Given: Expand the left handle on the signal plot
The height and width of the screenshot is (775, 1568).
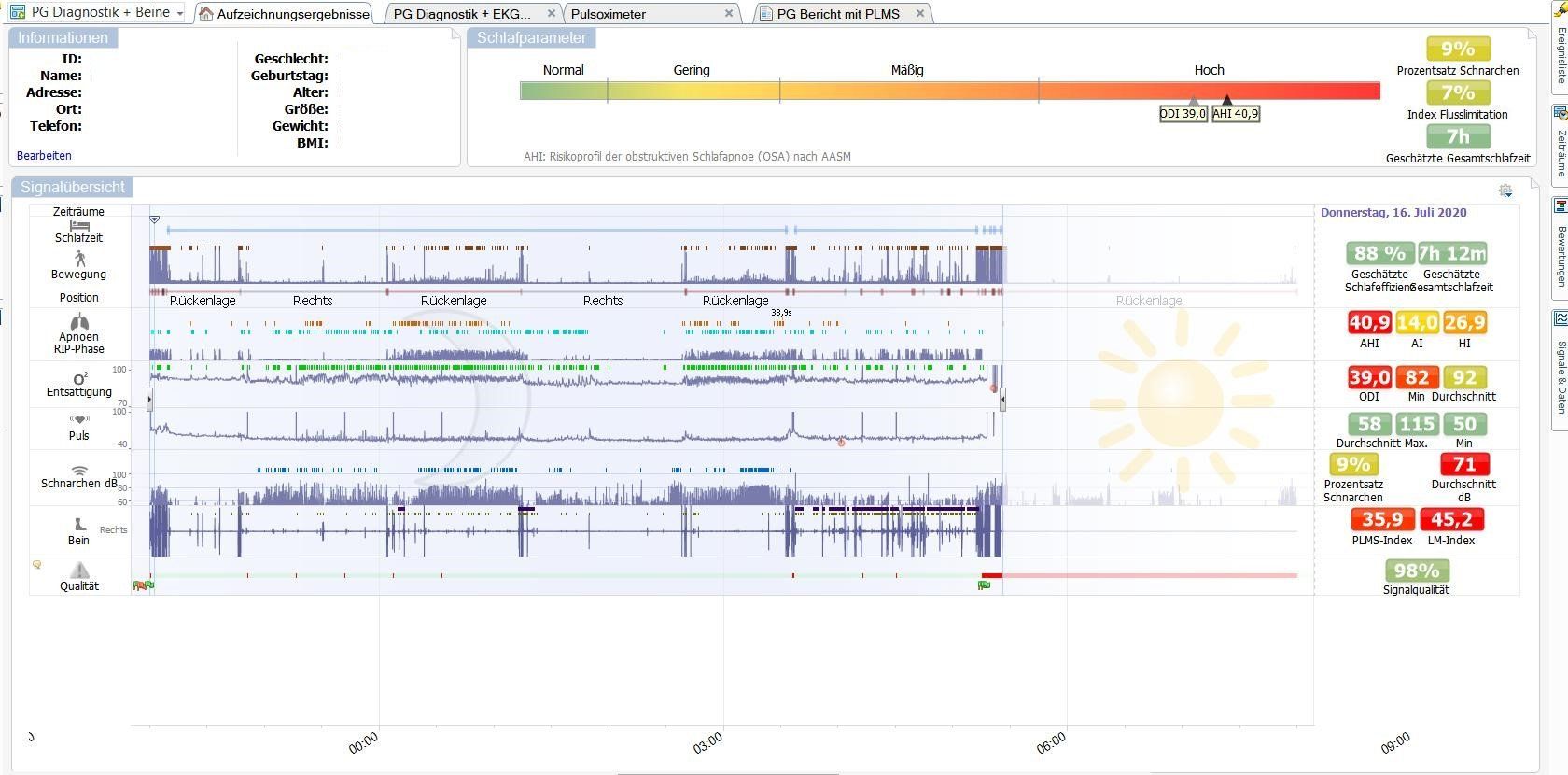Looking at the screenshot, I should click(149, 400).
